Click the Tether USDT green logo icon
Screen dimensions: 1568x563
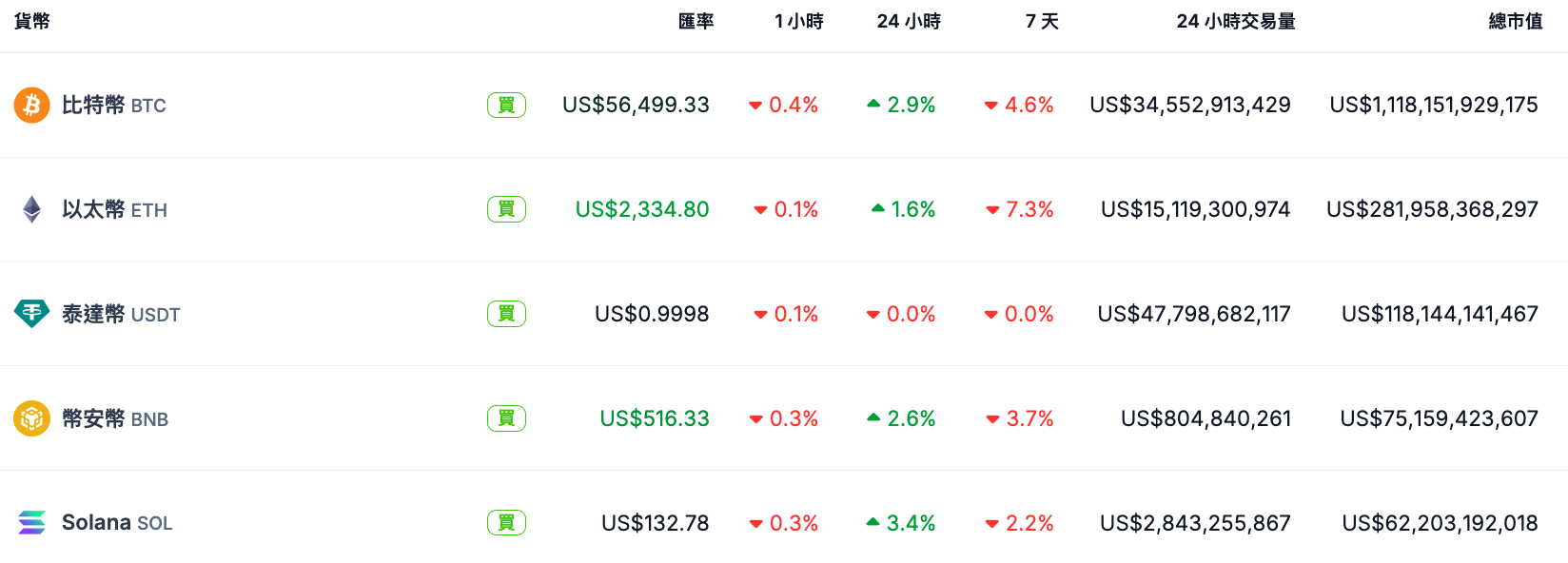point(31,313)
